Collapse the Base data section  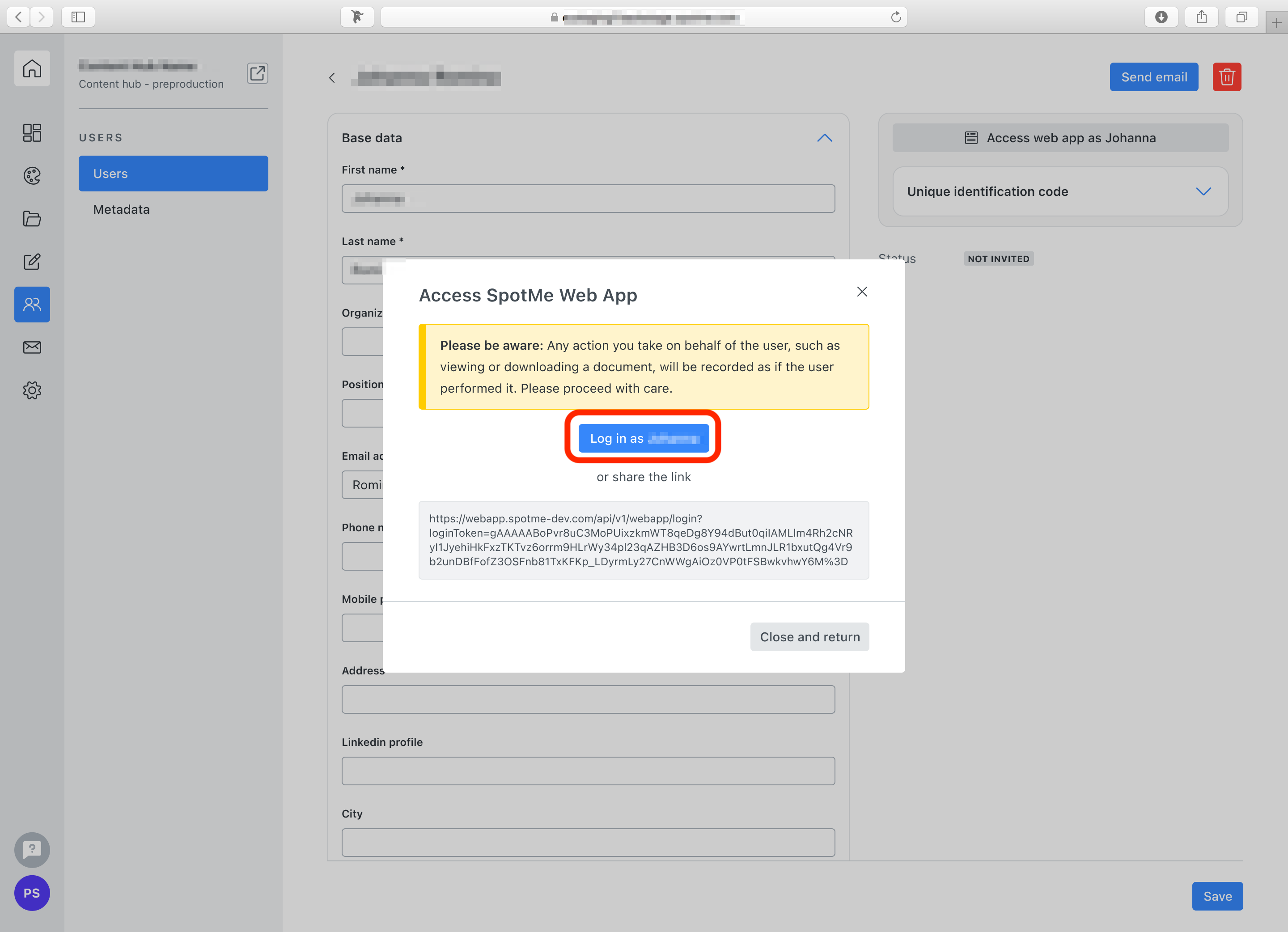(x=825, y=137)
